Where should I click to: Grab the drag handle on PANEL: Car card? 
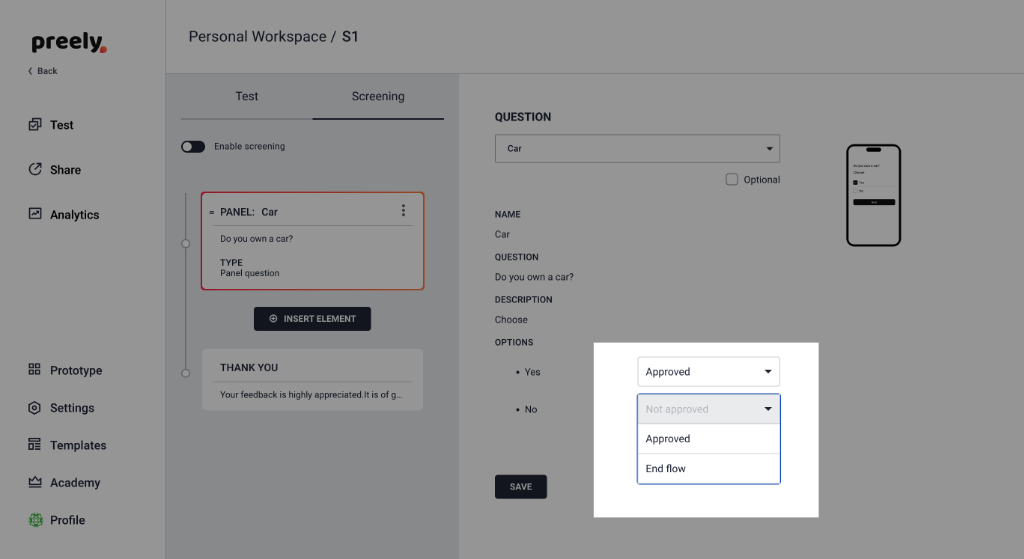(x=212, y=212)
